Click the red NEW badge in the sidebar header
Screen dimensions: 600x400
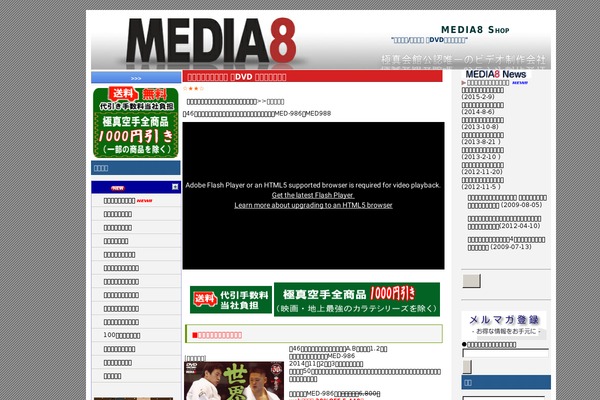coord(117,188)
